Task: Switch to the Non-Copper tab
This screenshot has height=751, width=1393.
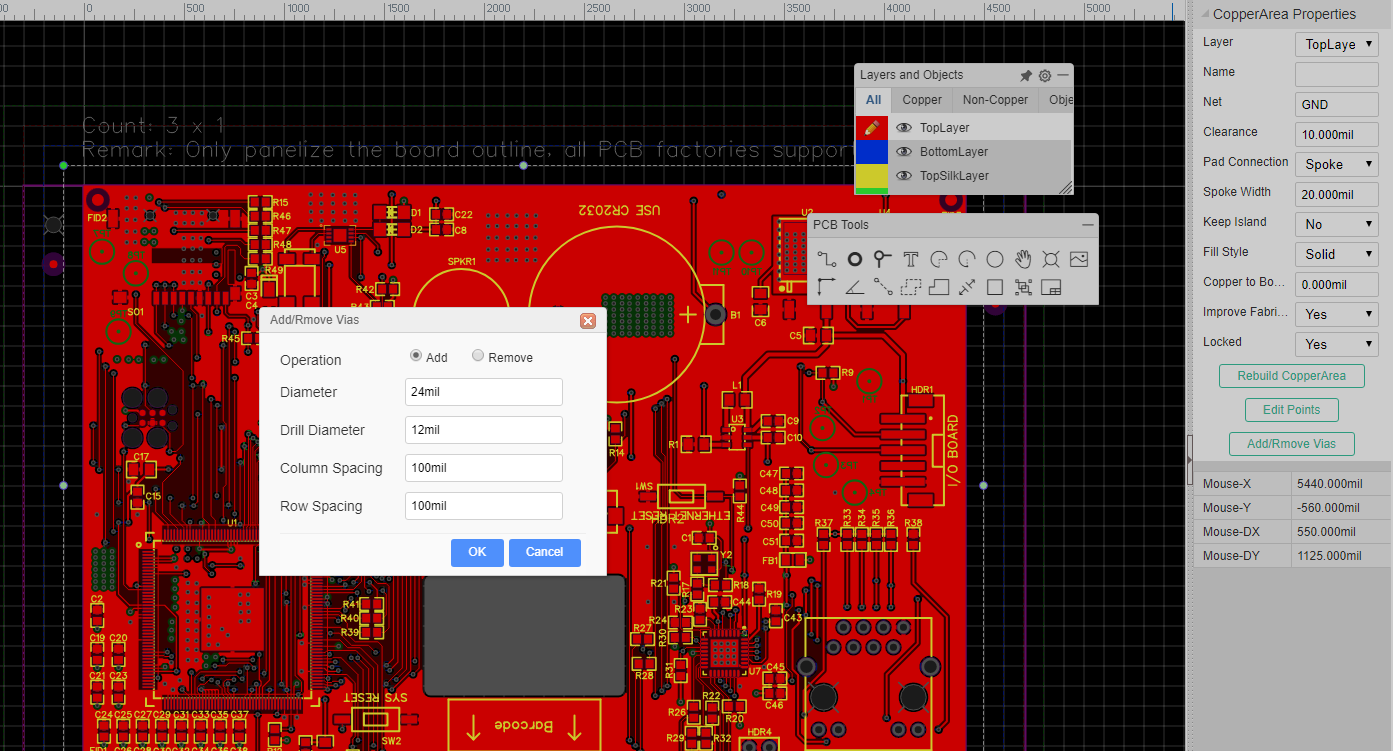Action: pyautogui.click(x=995, y=100)
